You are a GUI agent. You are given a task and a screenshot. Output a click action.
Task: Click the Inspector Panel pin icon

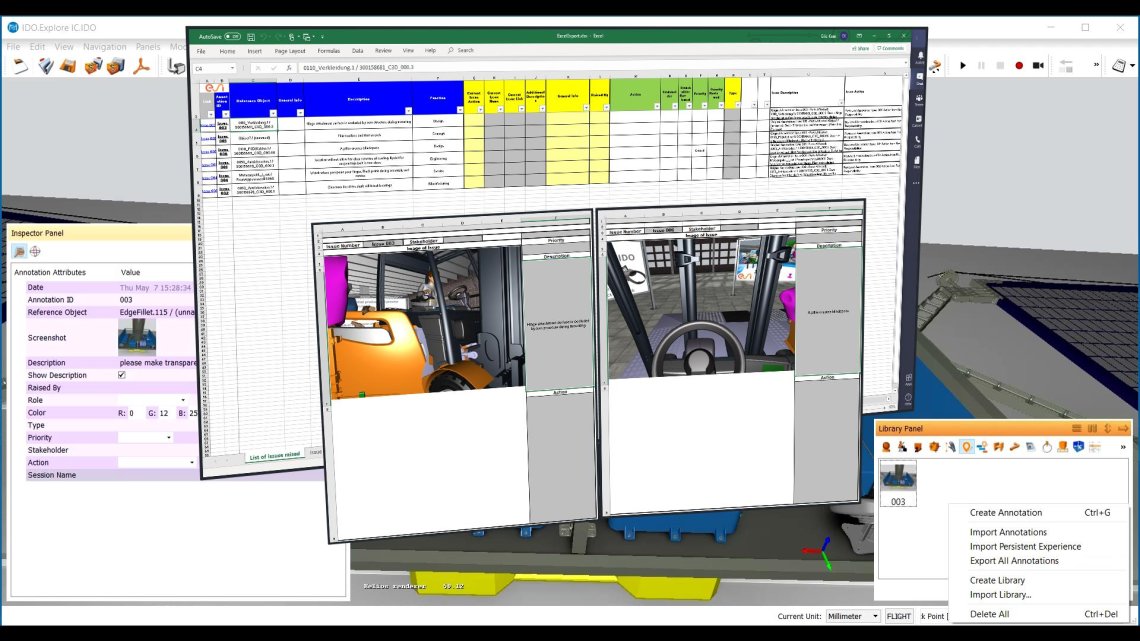point(19,251)
